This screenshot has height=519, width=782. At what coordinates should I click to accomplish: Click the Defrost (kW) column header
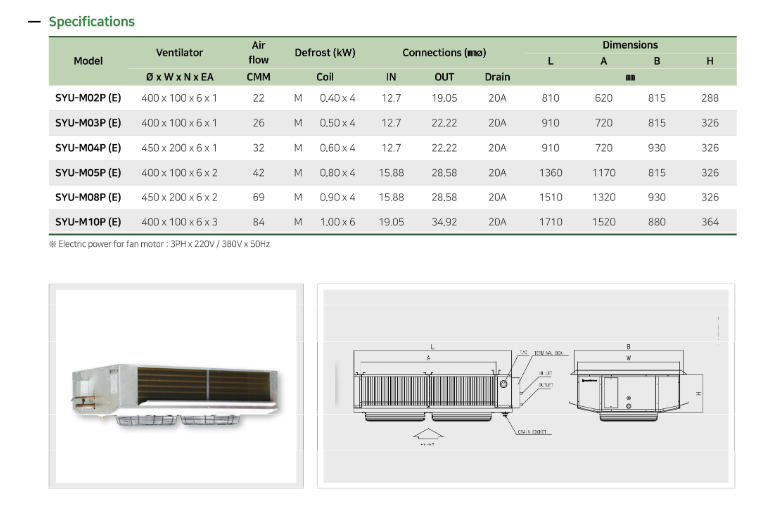(x=325, y=52)
